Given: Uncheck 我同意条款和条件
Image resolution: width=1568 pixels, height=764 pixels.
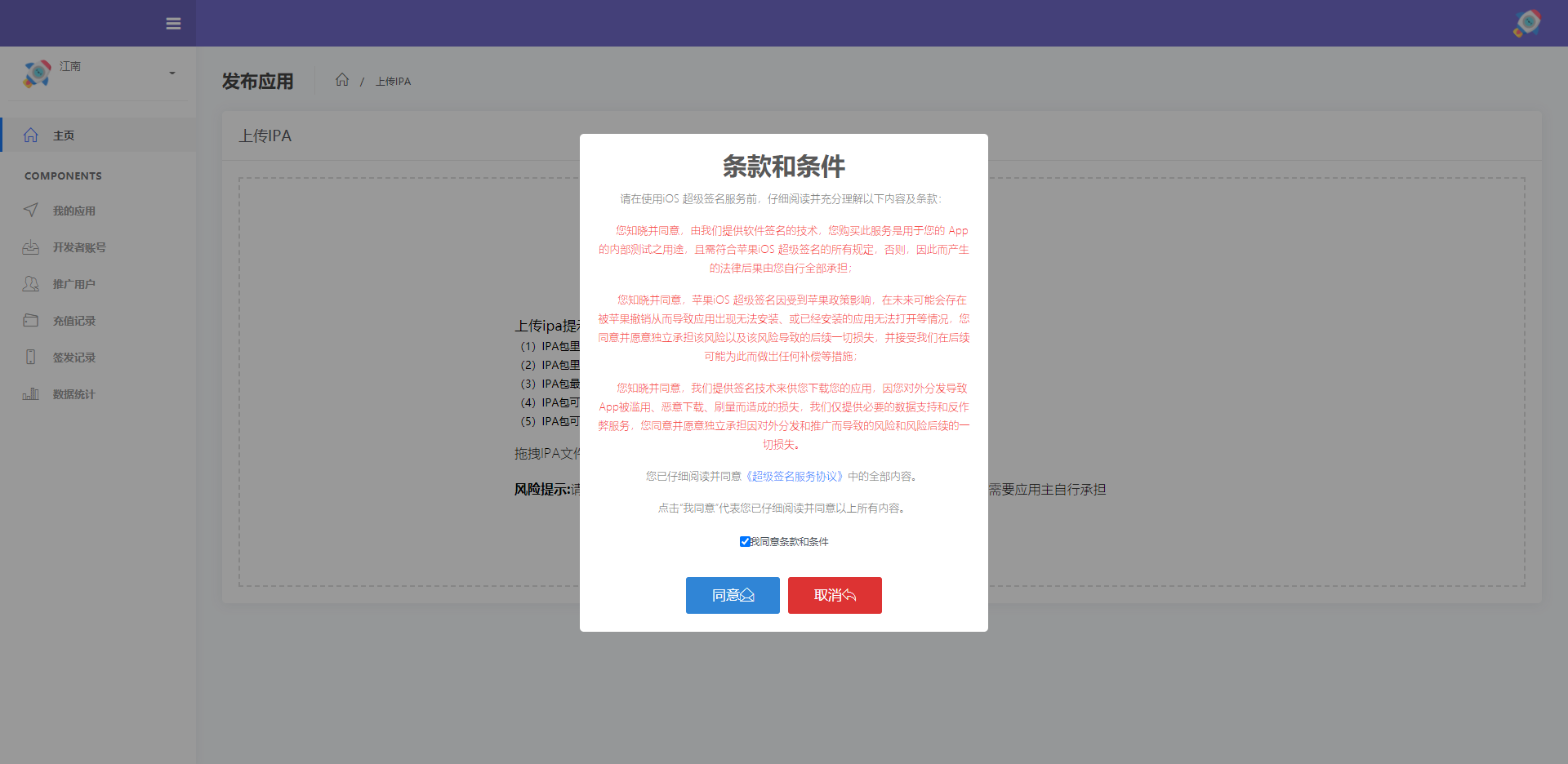Looking at the screenshot, I should [744, 541].
